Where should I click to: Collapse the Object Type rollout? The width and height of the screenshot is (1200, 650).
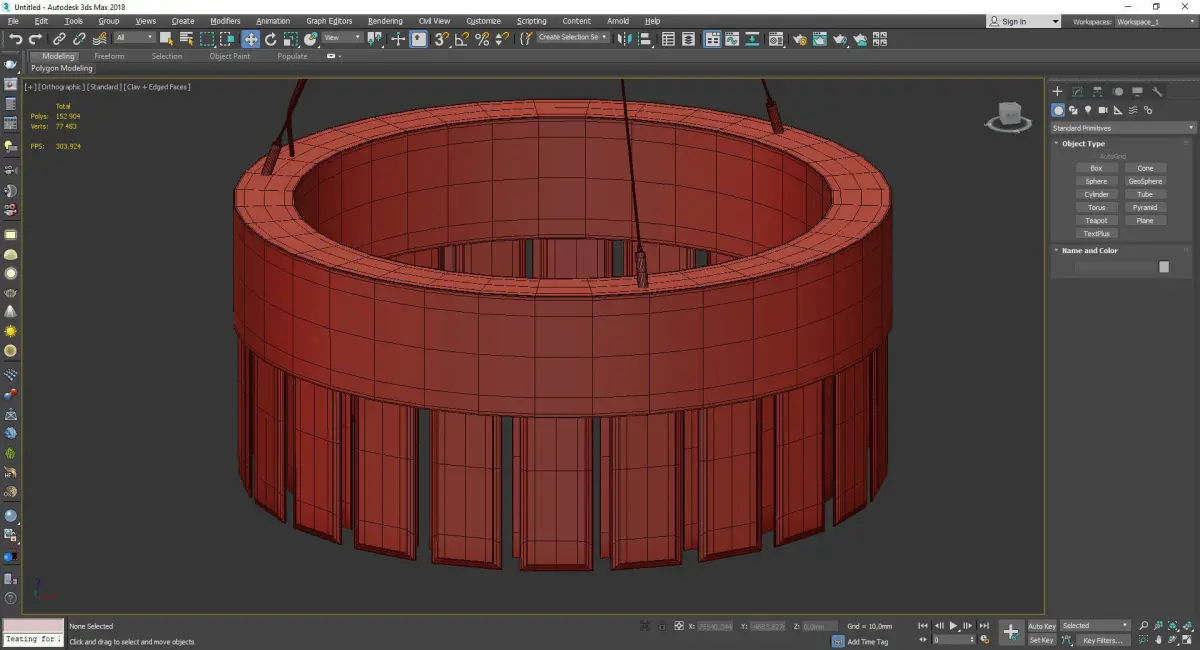tap(1083, 144)
